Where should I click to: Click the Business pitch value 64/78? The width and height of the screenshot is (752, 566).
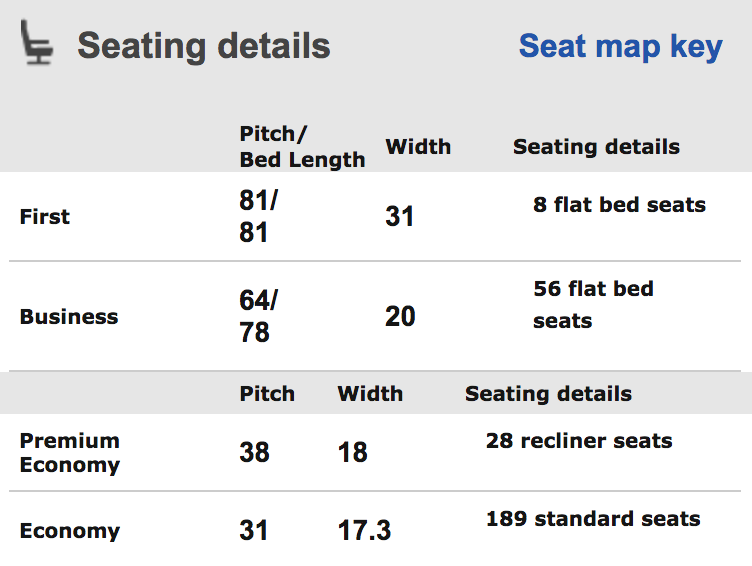(x=258, y=316)
